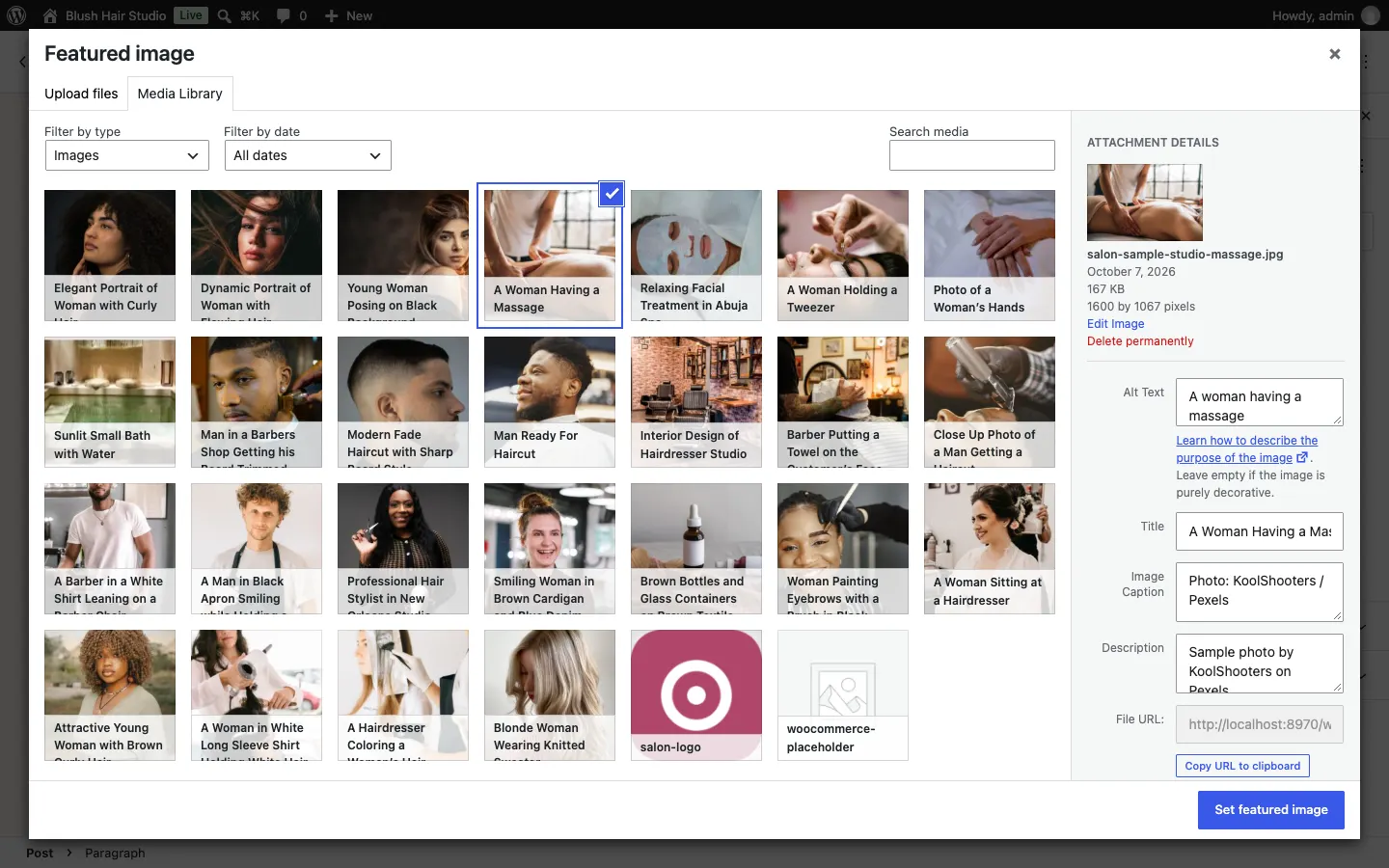Select Man in a Barbers Shop image

point(257,402)
